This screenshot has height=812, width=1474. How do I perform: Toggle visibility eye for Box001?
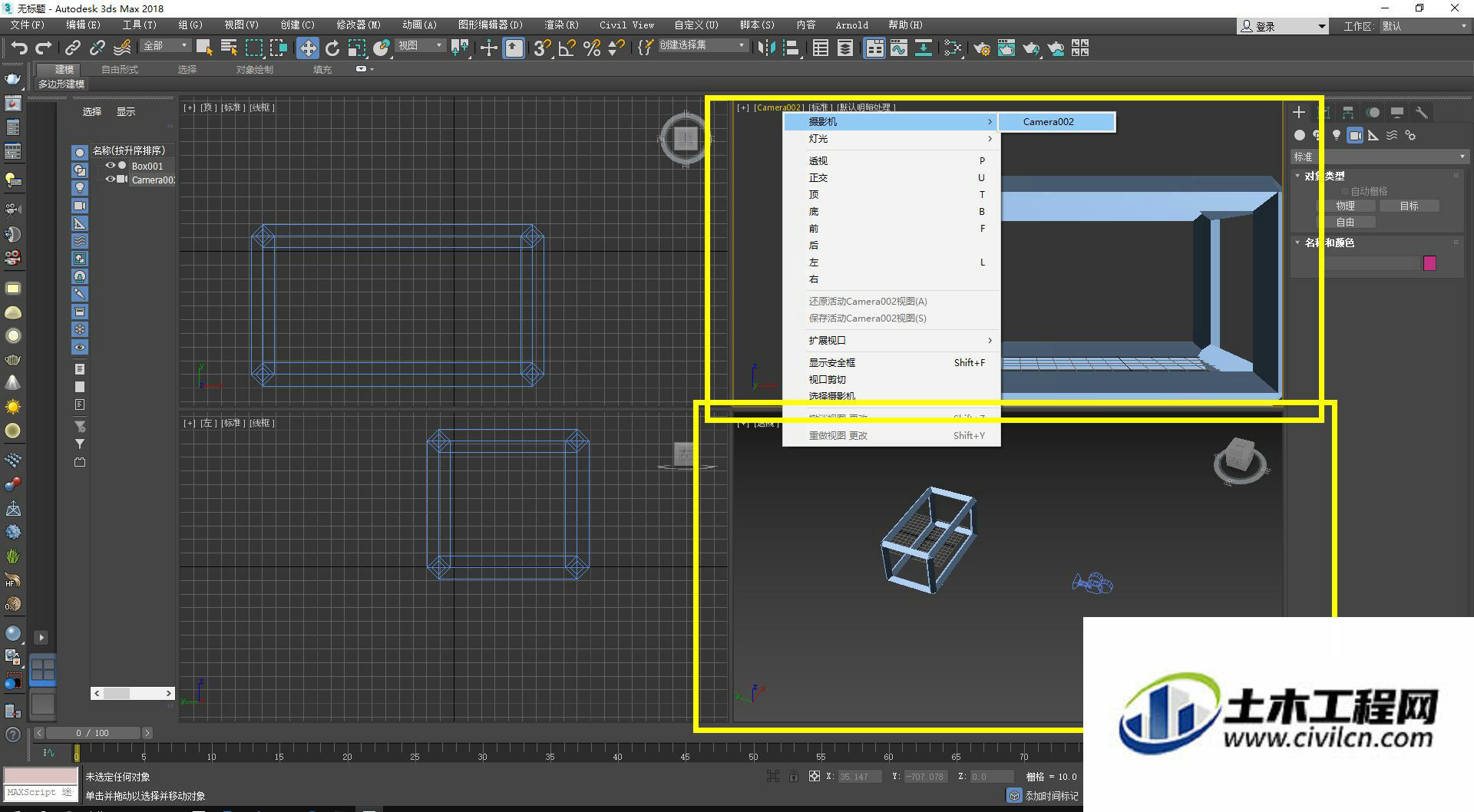point(111,166)
